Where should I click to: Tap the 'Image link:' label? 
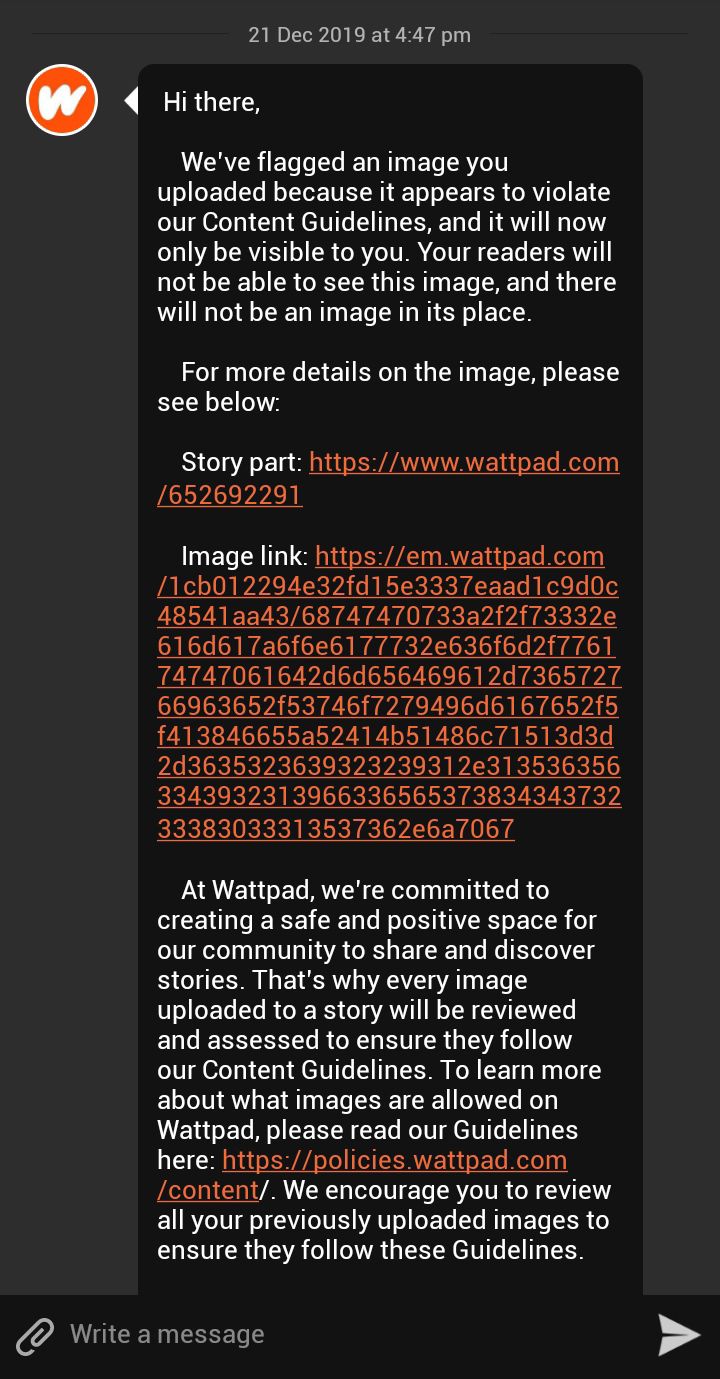coord(244,556)
